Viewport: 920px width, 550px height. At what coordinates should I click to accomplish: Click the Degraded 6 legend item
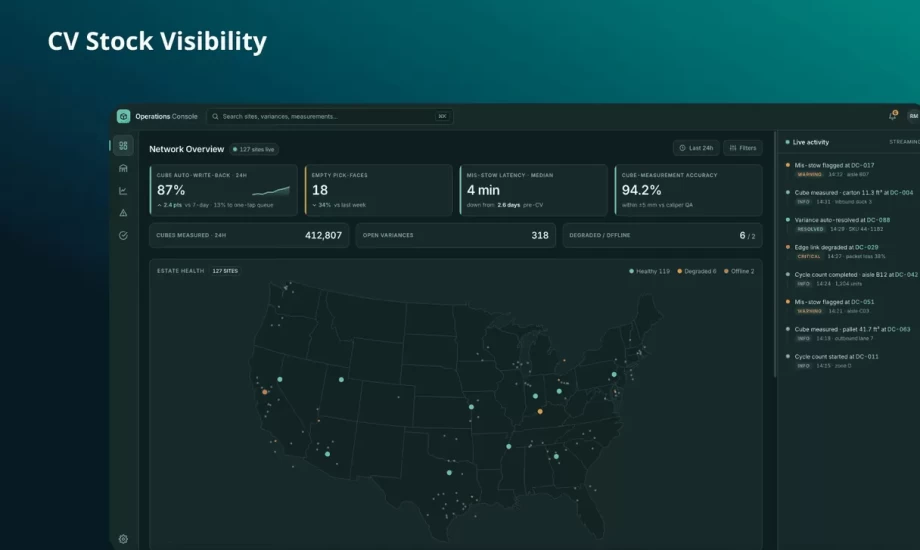coord(697,271)
